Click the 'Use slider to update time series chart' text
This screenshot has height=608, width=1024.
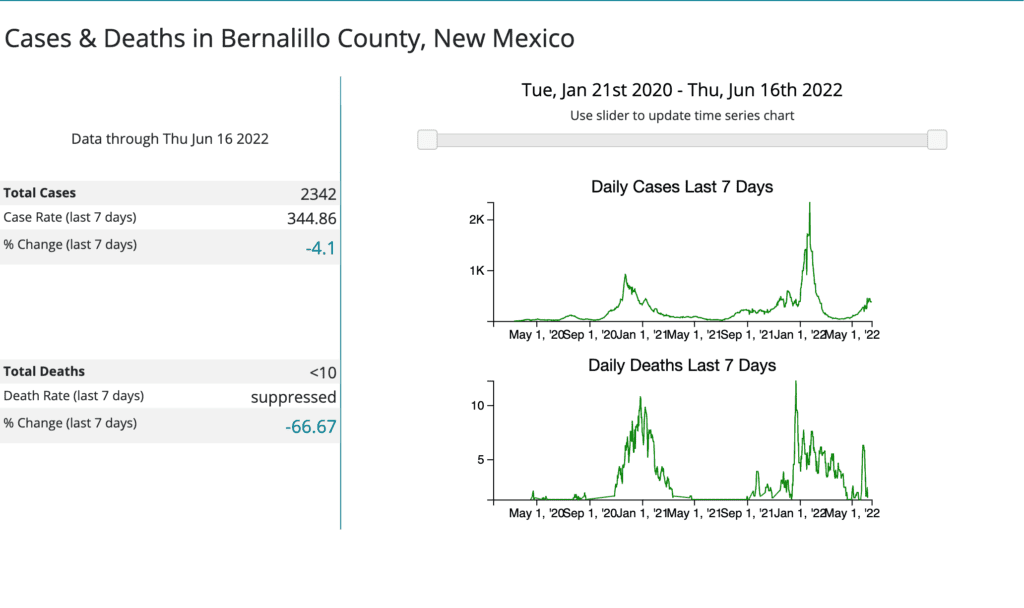682,115
